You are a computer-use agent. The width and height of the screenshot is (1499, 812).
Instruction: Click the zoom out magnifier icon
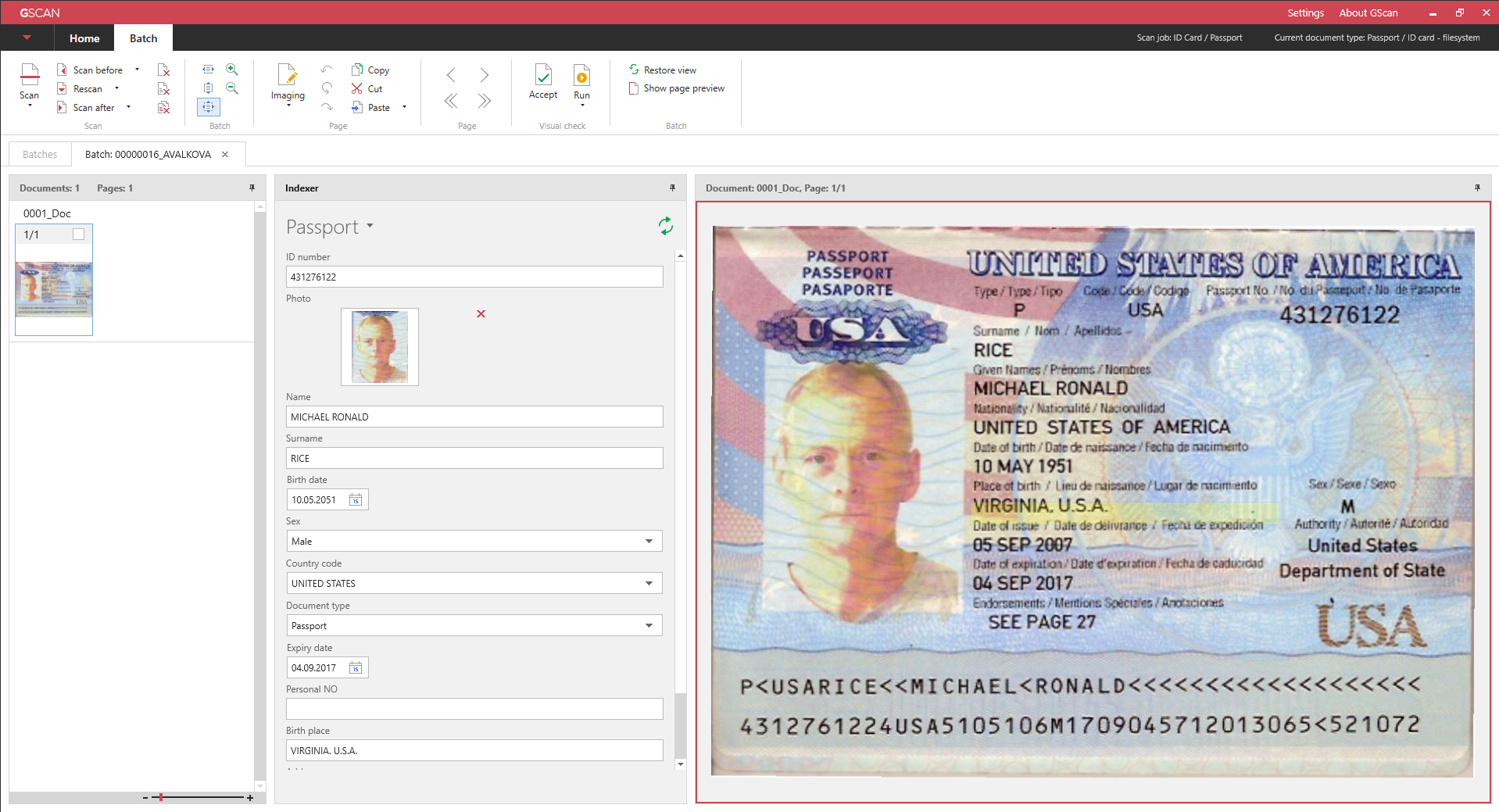coord(232,88)
